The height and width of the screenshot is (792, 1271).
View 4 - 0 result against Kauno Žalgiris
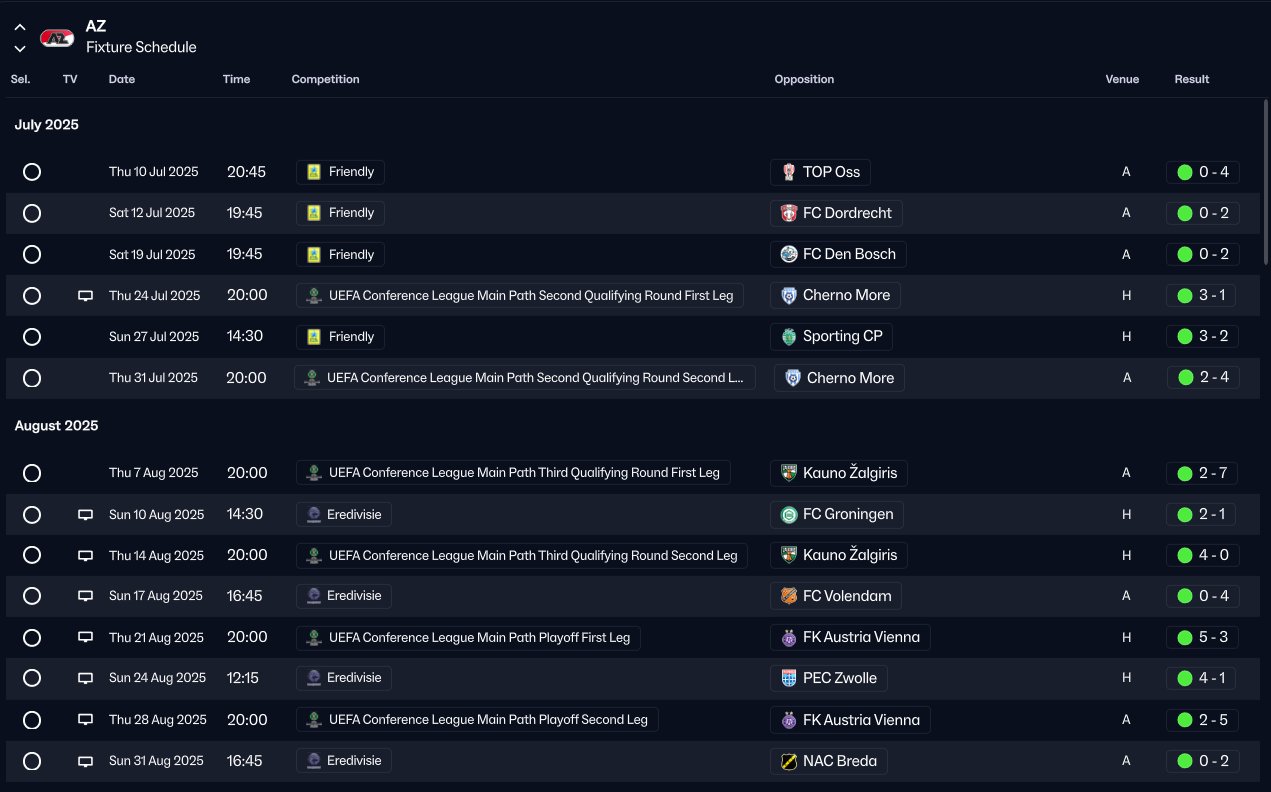[1203, 555]
